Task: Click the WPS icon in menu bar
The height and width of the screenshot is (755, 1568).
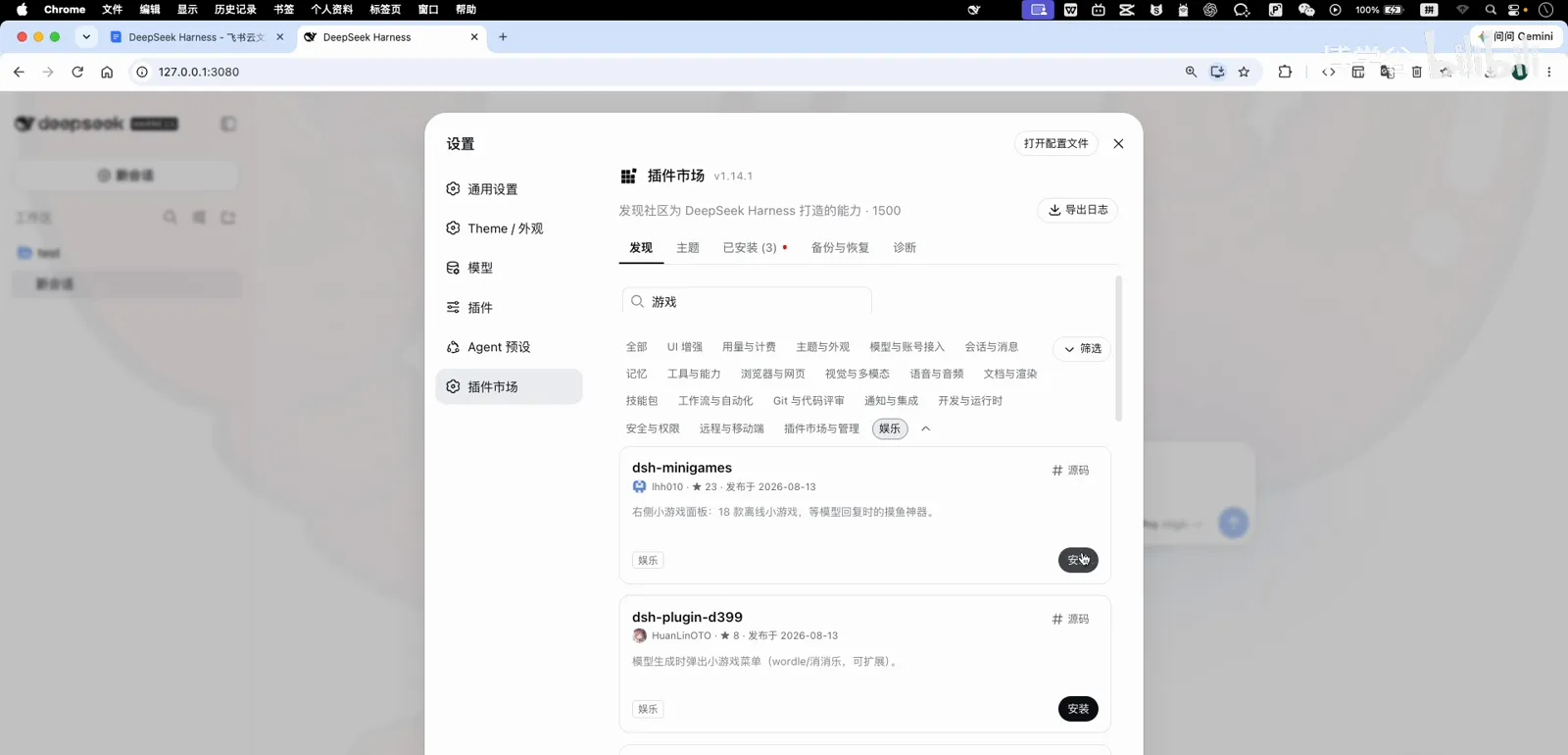Action: coord(1070,10)
